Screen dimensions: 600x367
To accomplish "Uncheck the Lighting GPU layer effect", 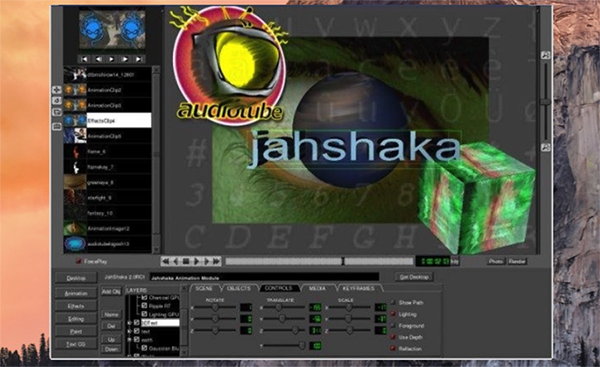I will (x=144, y=314).
